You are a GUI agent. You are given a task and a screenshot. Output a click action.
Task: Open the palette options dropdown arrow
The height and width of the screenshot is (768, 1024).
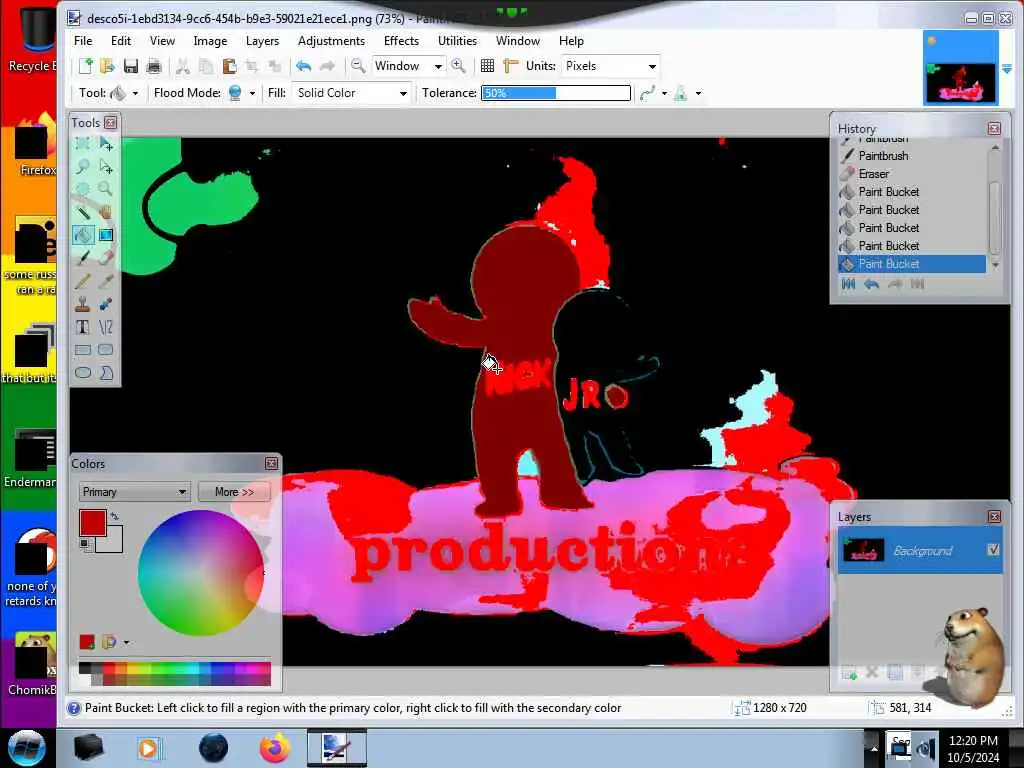coord(126,643)
